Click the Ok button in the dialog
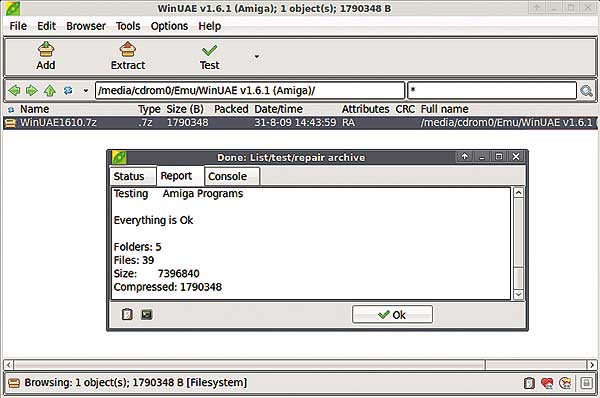The height and width of the screenshot is (398, 600). pos(392,315)
